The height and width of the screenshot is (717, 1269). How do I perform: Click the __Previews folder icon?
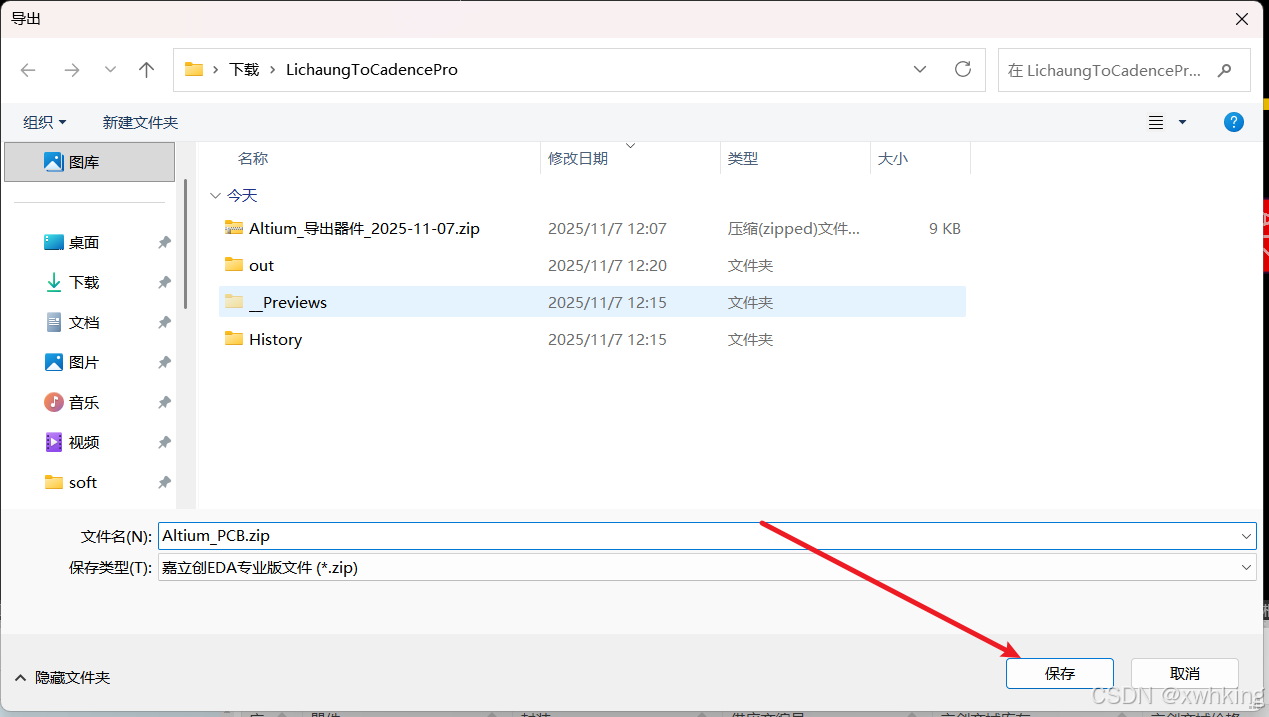click(x=234, y=302)
